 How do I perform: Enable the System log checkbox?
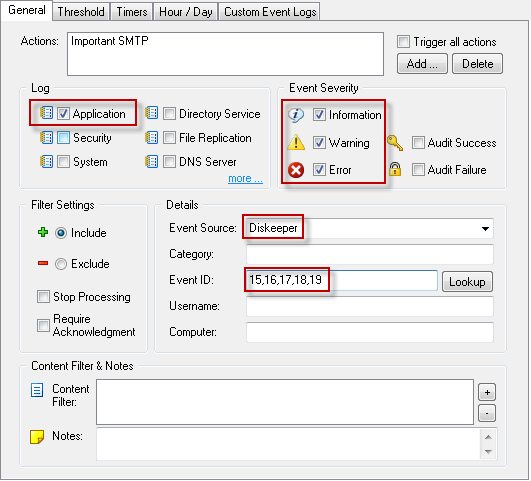63,162
